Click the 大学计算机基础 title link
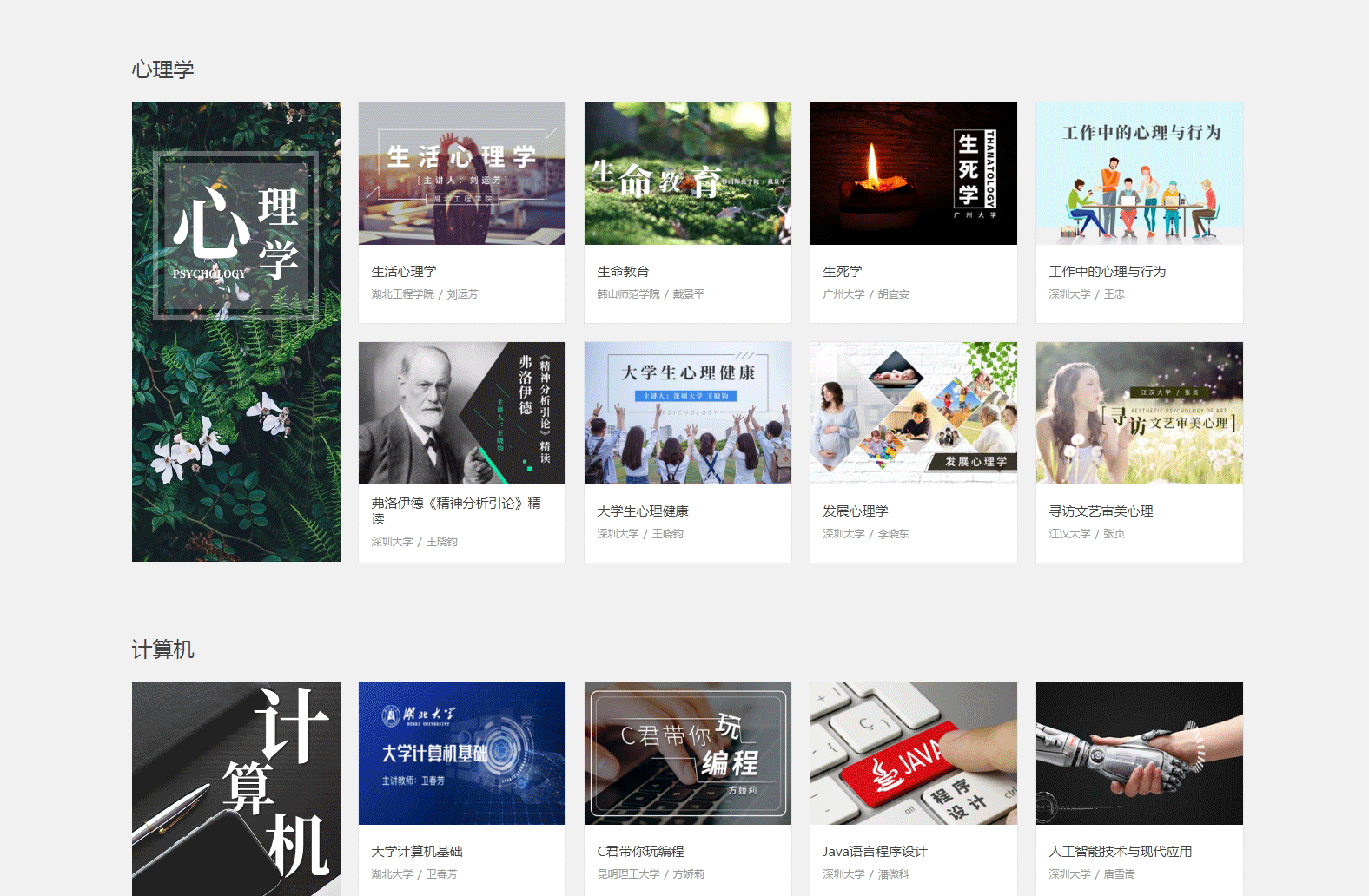This screenshot has height=896, width=1369. pos(417,852)
